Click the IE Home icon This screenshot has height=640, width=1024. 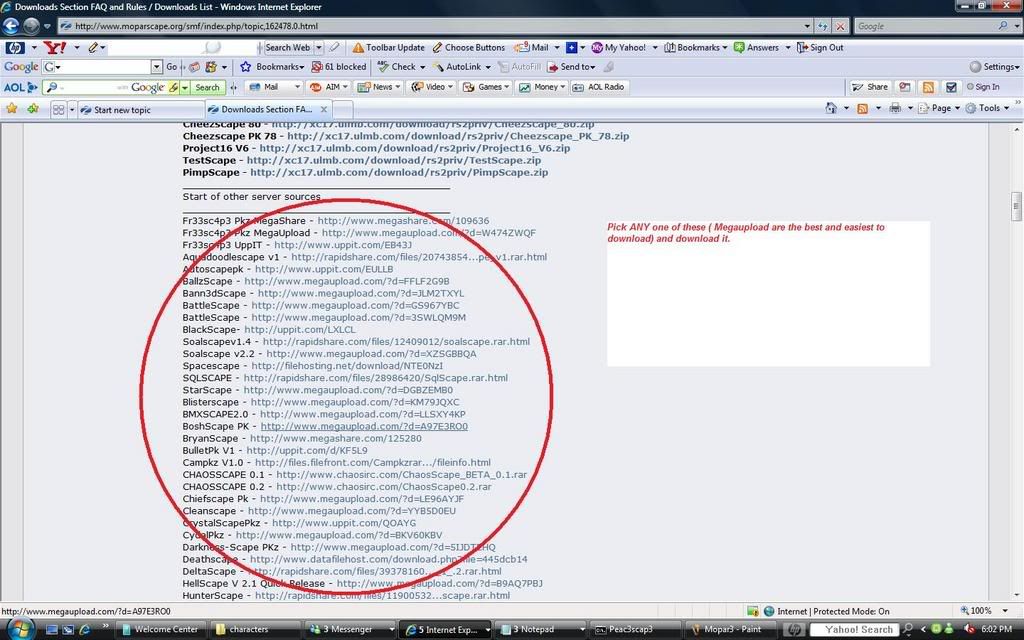pos(831,108)
